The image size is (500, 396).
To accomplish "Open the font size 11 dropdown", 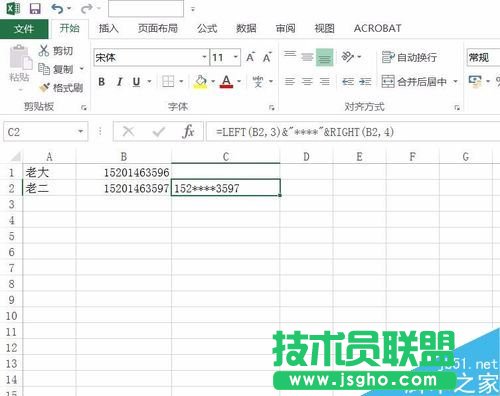I will [x=236, y=57].
